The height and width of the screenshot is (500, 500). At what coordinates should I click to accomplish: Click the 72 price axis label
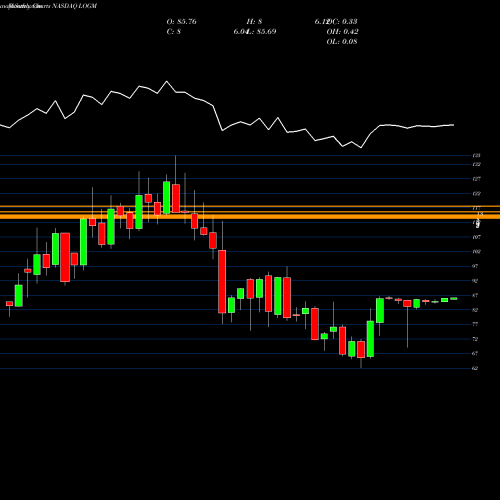tap(475, 339)
